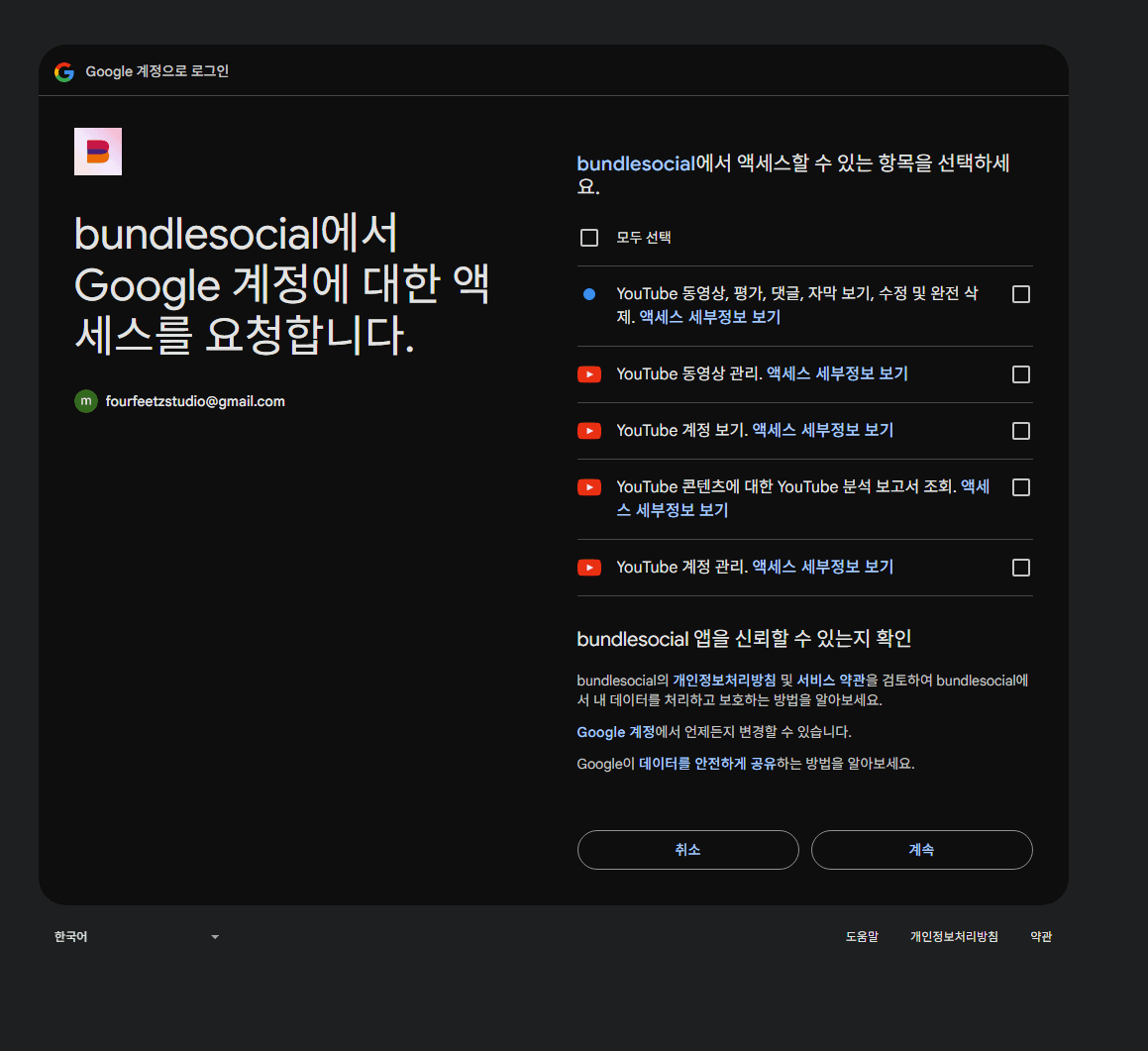The width and height of the screenshot is (1148, 1051).
Task: Click the bundlesocial app logo
Action: 98,152
